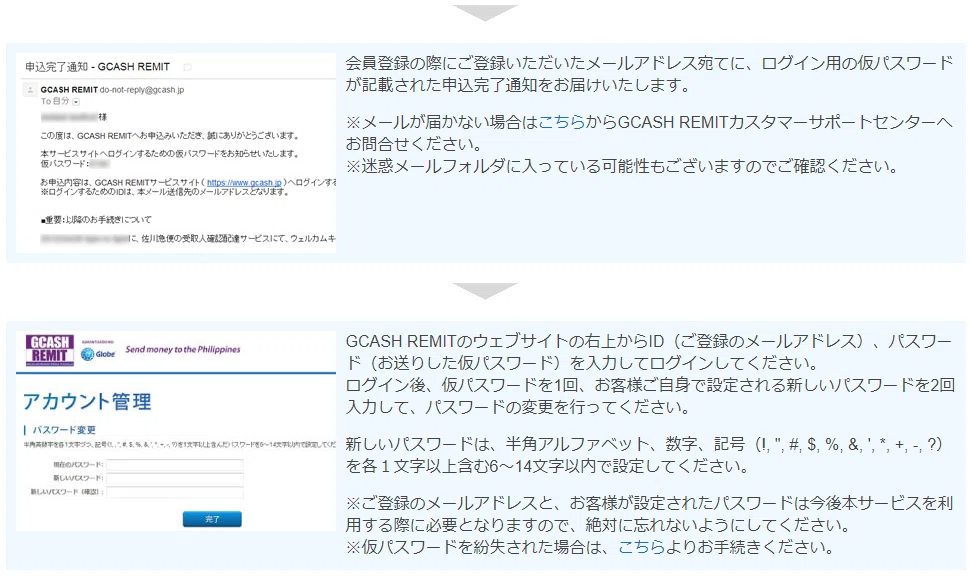Click the note starting ※ご登録のメールアドレスと

click(649, 515)
